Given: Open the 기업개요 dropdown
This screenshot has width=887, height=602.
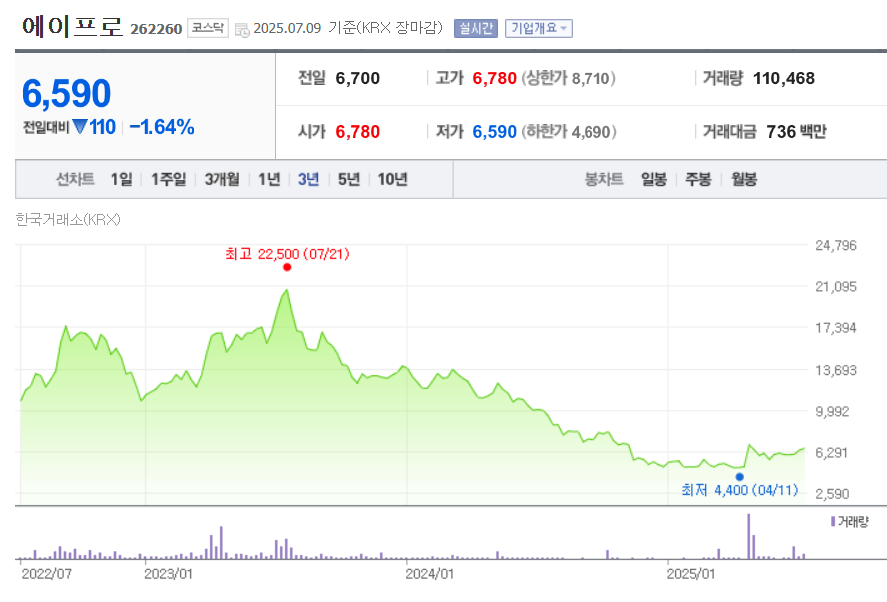Looking at the screenshot, I should [x=539, y=28].
